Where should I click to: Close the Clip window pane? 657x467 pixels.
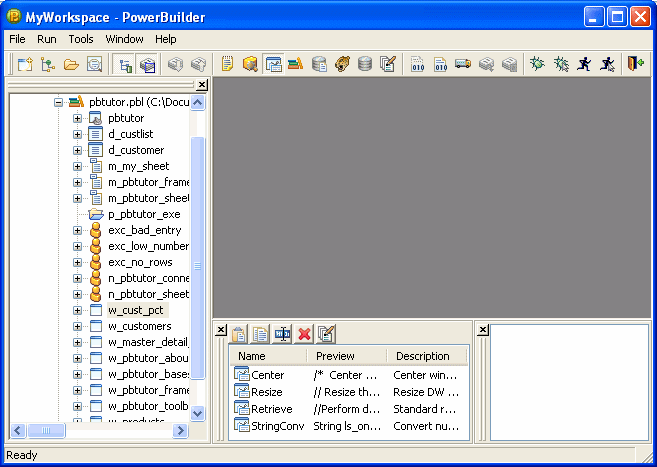point(221,330)
